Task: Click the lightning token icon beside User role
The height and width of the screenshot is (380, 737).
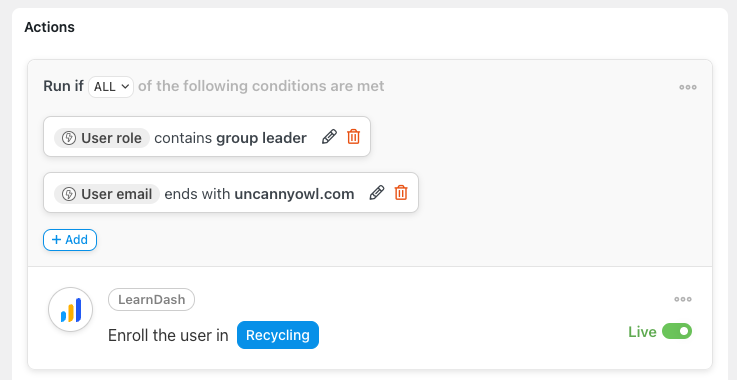Action: (69, 138)
